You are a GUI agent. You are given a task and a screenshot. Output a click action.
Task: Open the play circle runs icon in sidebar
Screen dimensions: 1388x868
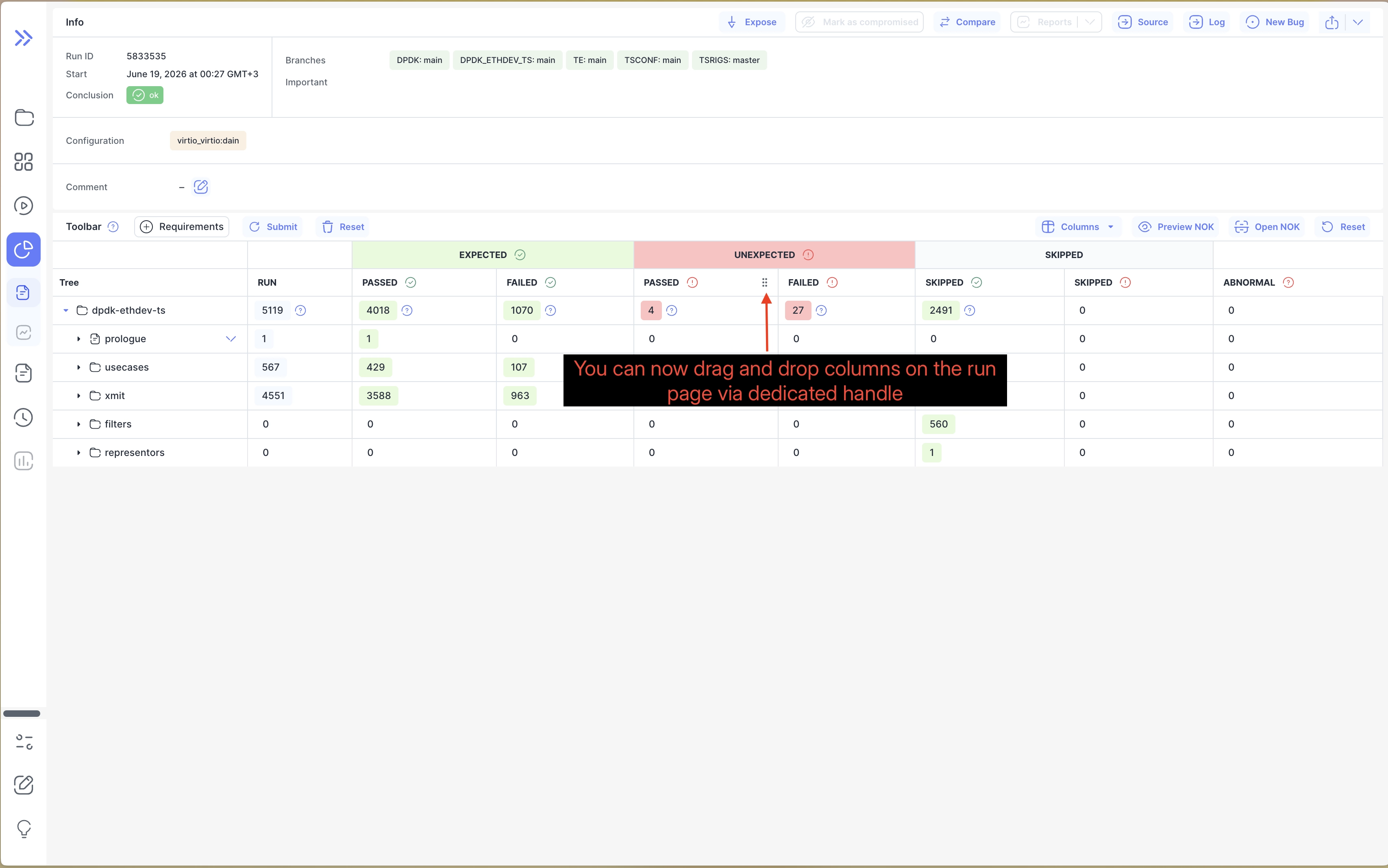(x=24, y=206)
